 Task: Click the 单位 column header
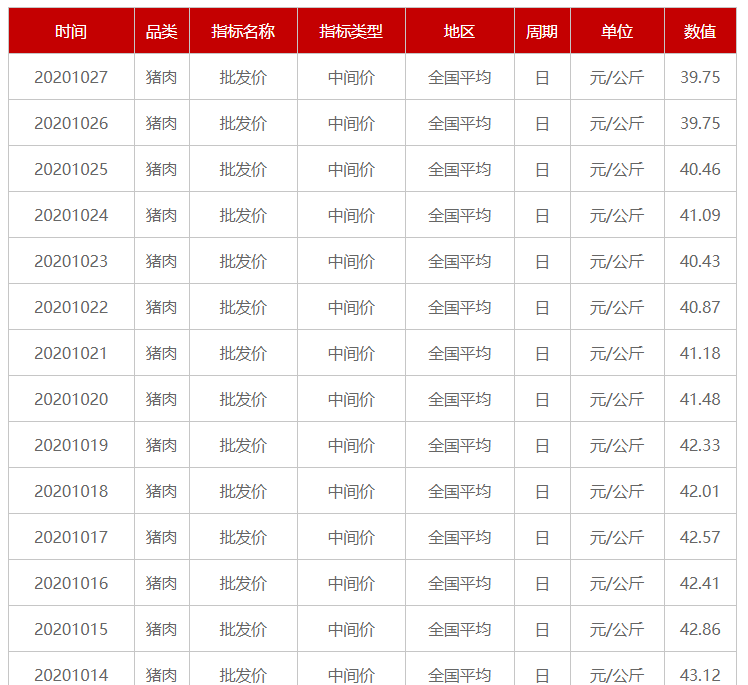(617, 31)
